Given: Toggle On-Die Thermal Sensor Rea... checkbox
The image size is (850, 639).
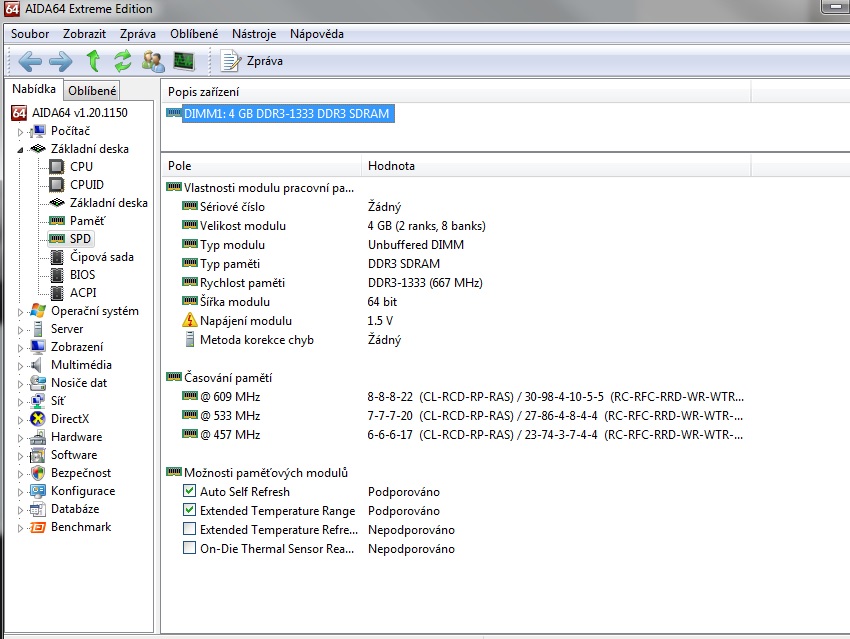Looking at the screenshot, I should click(189, 548).
